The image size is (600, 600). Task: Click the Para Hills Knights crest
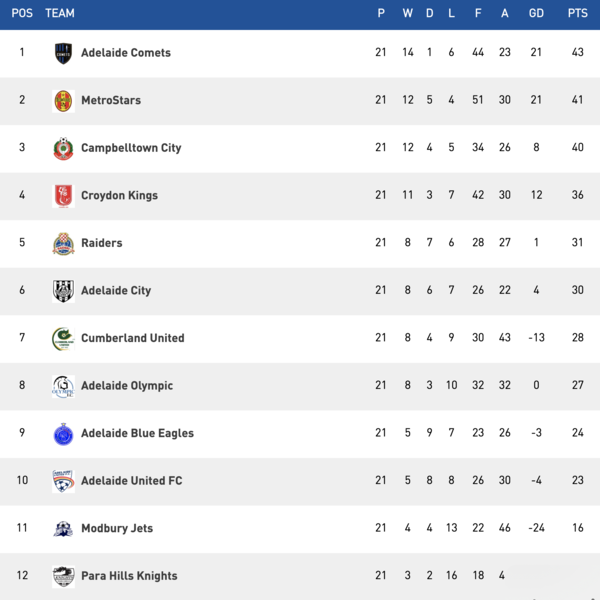coord(63,576)
